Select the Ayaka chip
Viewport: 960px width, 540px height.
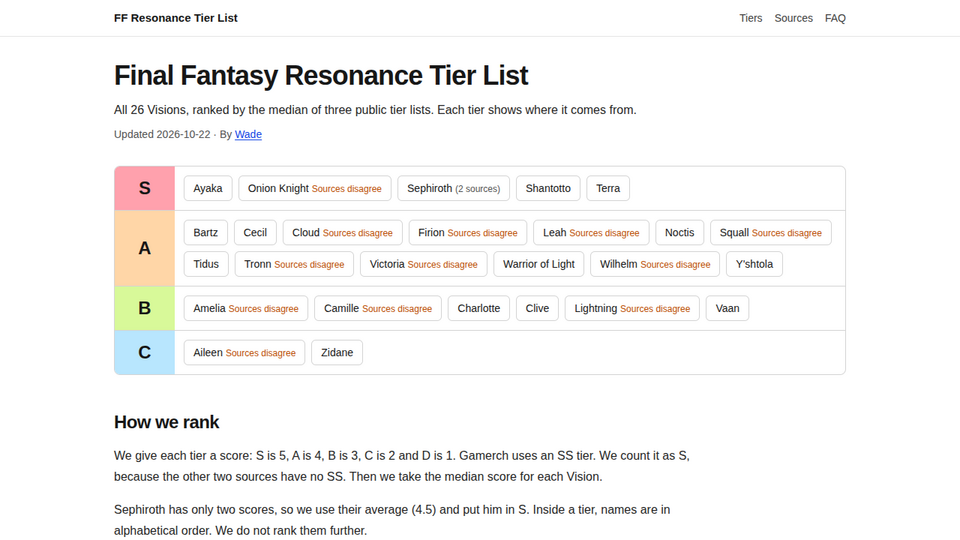coord(208,188)
